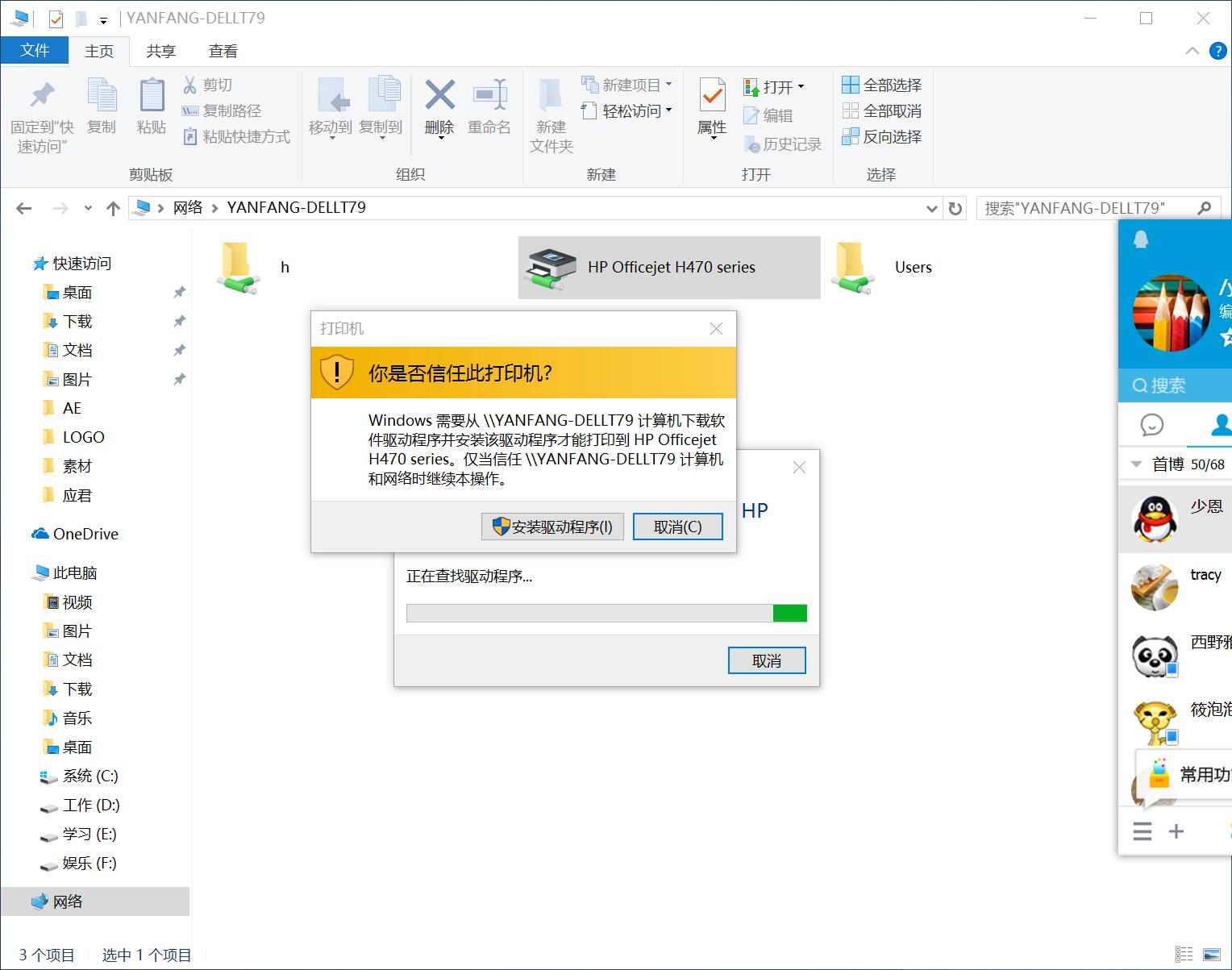
Task: Click the blue Help question mark icon
Action: (x=1218, y=51)
